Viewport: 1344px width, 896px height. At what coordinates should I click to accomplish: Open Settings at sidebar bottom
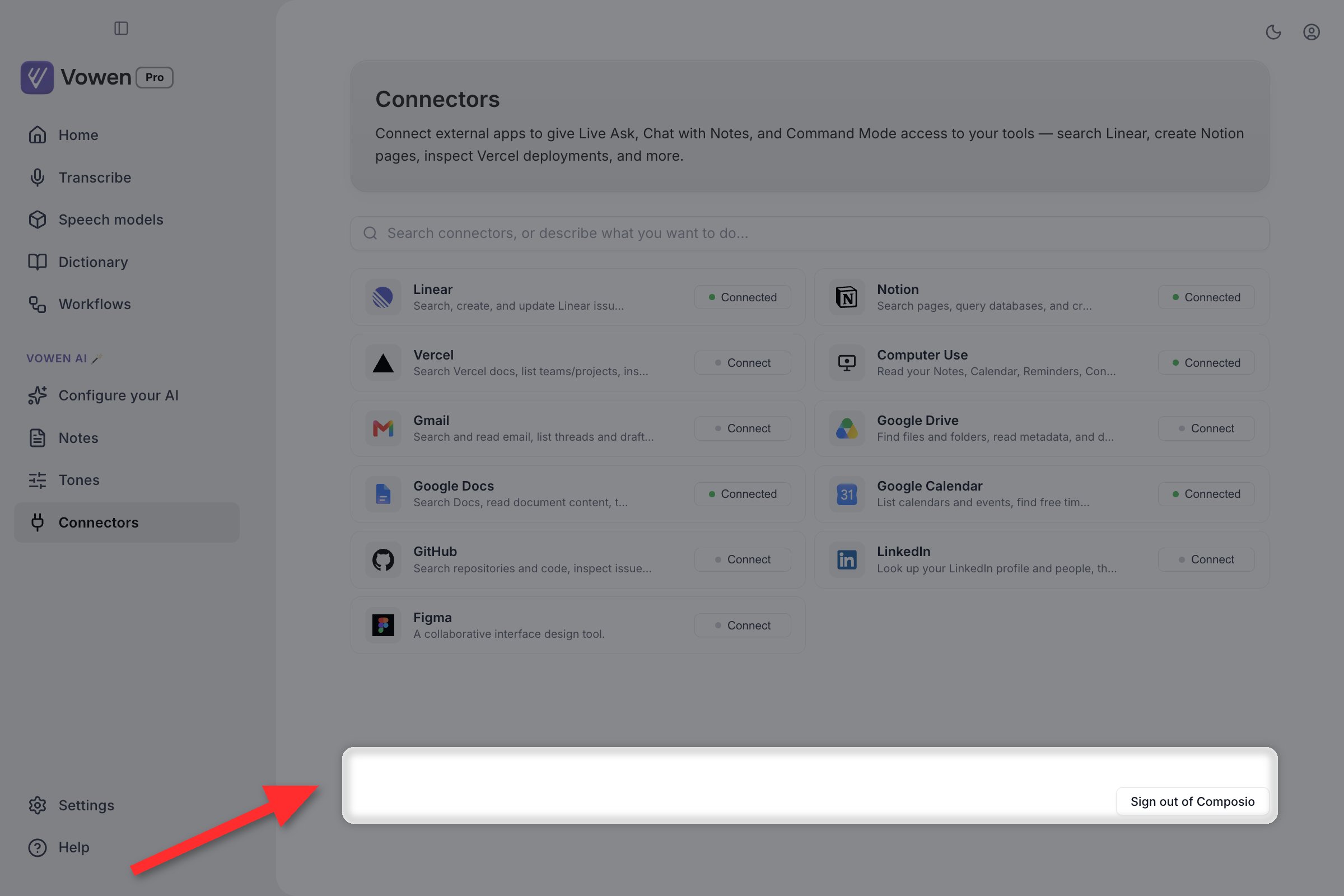(127, 805)
